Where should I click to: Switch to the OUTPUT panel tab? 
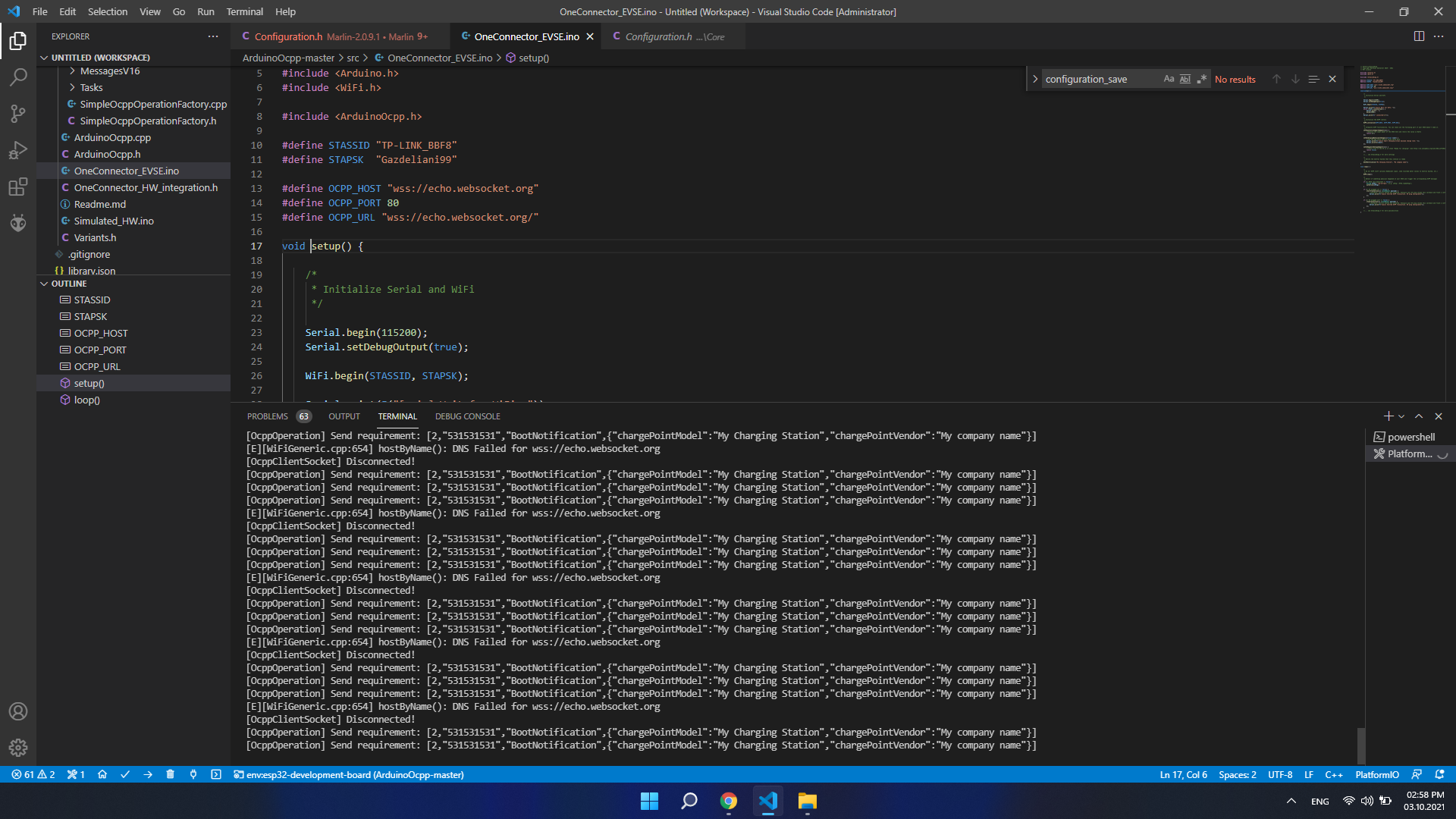click(x=344, y=416)
